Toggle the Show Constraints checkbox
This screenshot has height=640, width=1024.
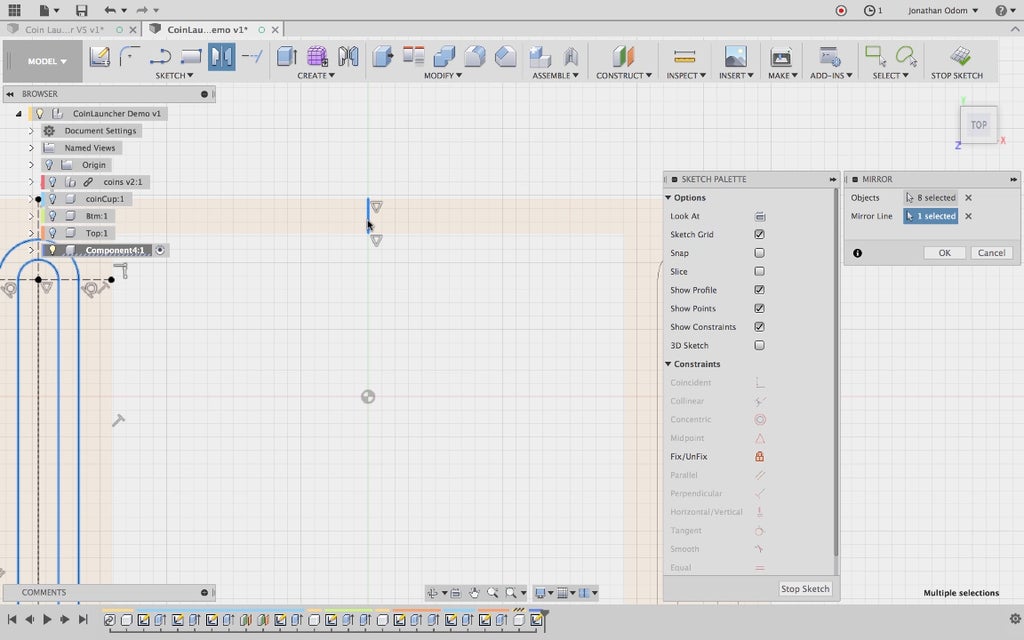759,327
